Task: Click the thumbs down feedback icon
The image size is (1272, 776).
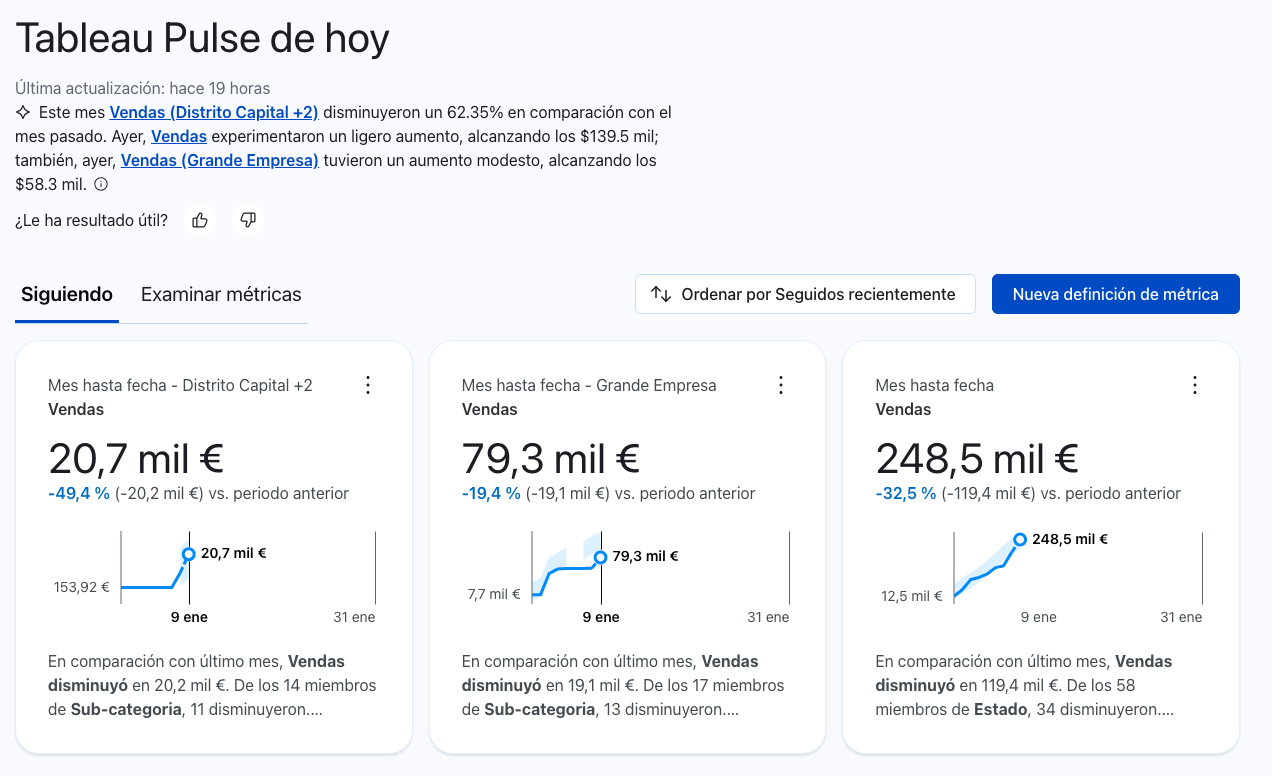Action: (x=248, y=220)
